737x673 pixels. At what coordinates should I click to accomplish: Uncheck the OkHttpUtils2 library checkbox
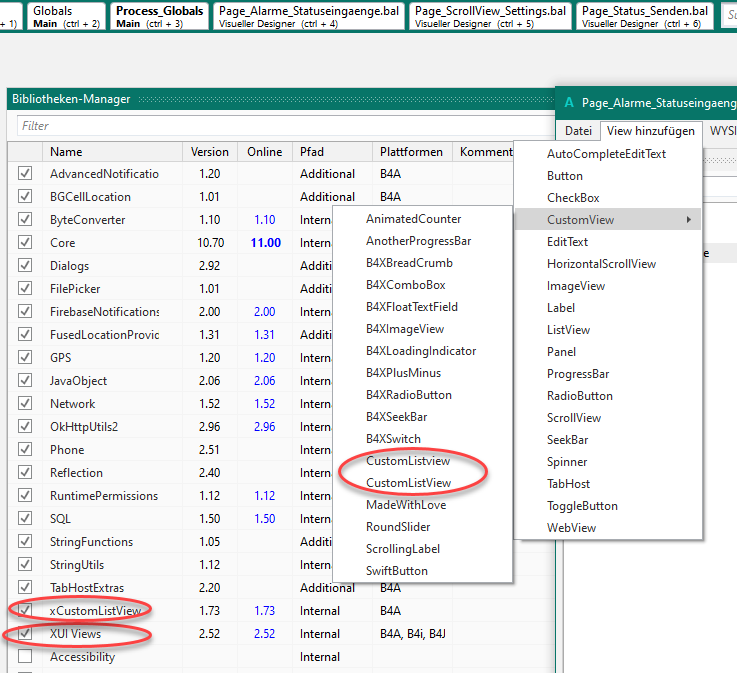click(25, 426)
